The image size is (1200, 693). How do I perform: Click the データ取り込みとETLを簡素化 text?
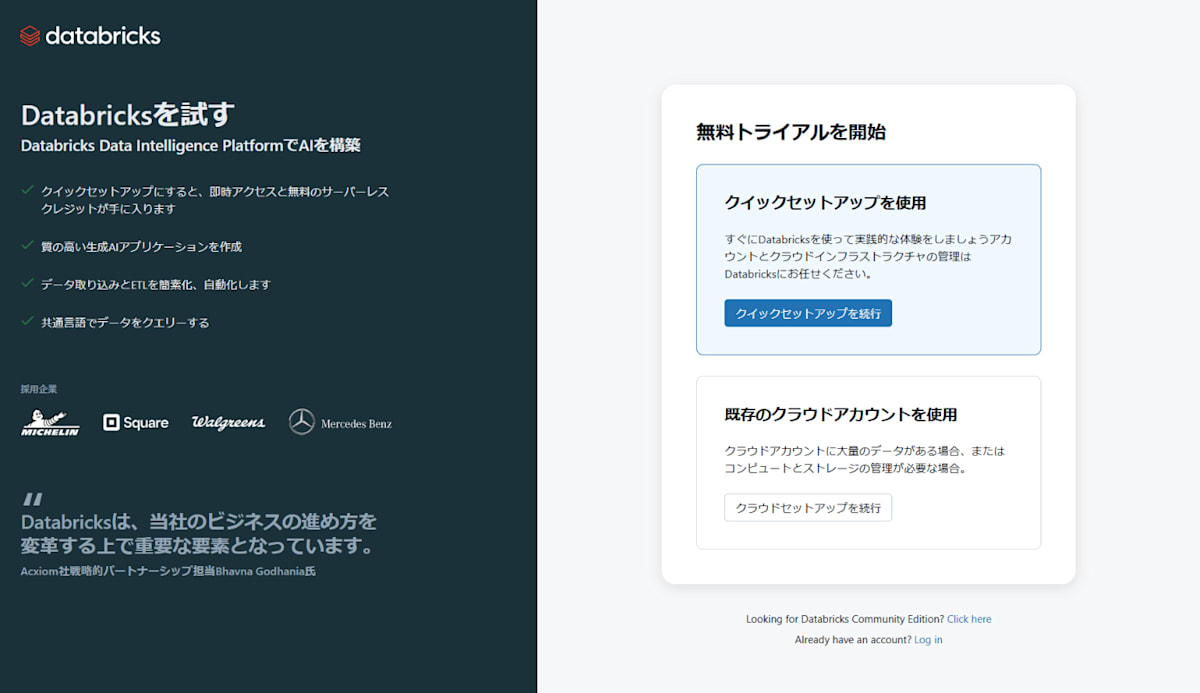point(156,284)
